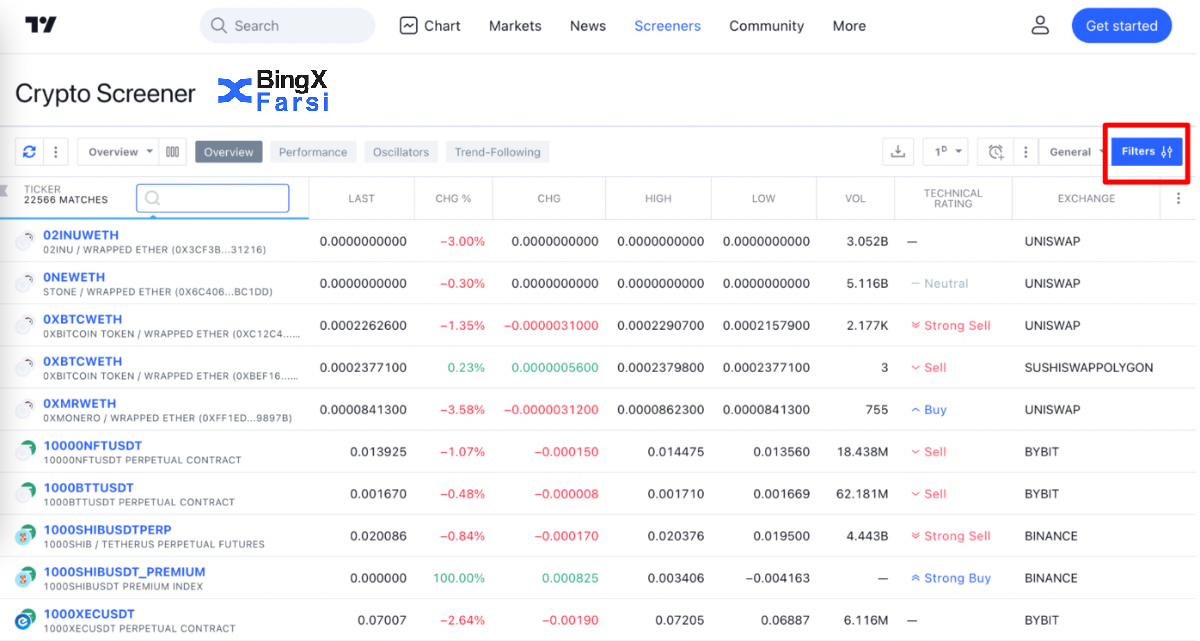This screenshot has height=641, width=1200.
Task: Click the TradingView logo
Action: point(41,26)
